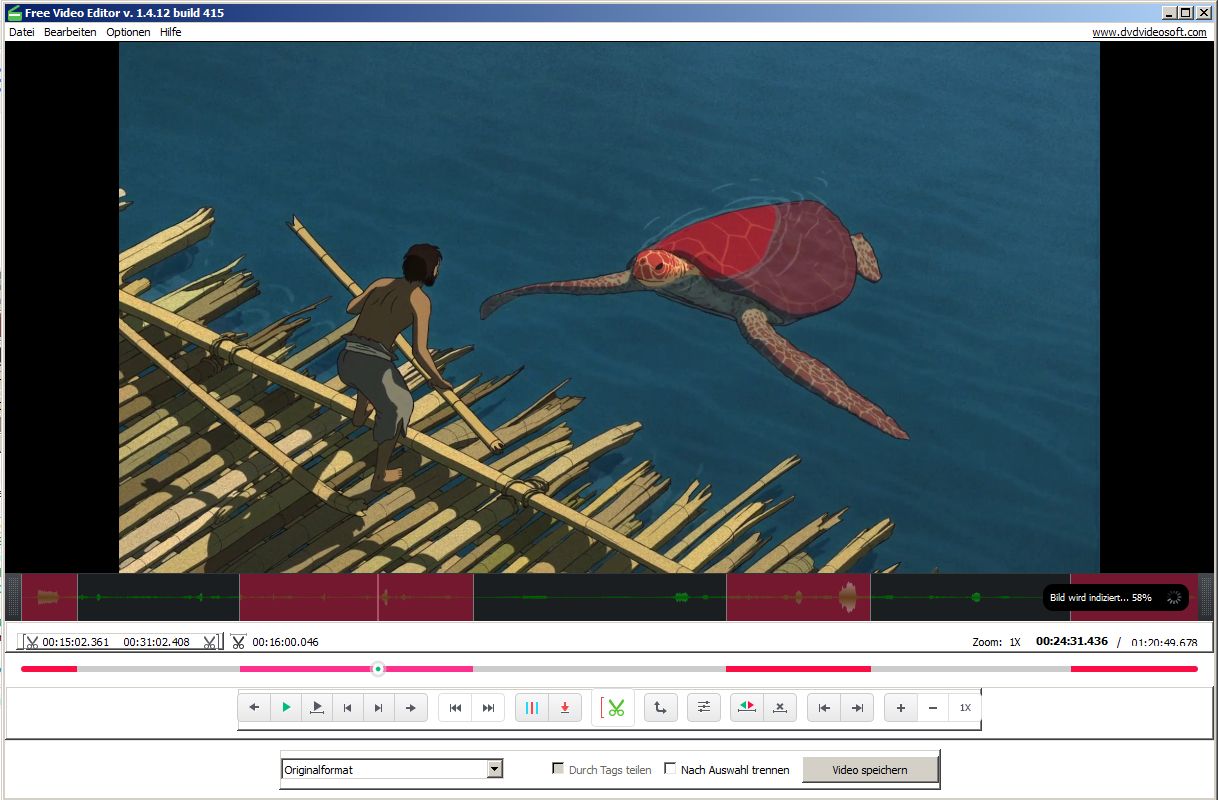Expand the Originalformat dropdown arrow
The width and height of the screenshot is (1218, 800).
tap(494, 769)
